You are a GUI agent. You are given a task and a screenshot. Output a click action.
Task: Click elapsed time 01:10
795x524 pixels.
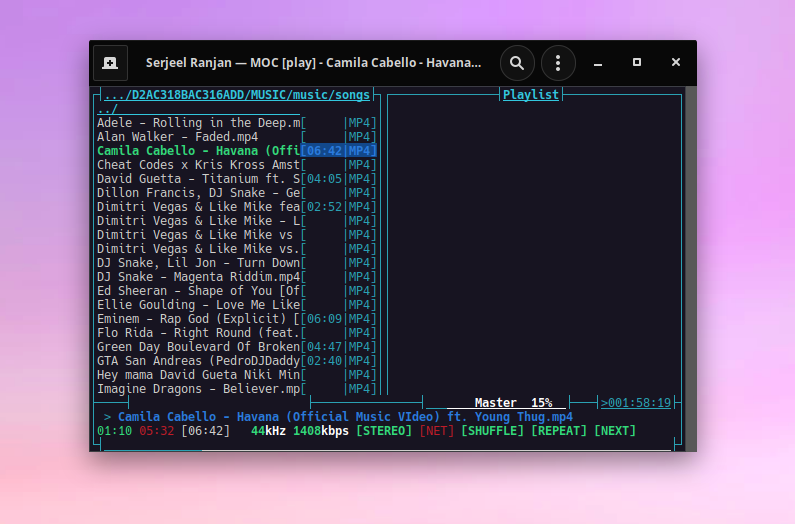point(115,431)
